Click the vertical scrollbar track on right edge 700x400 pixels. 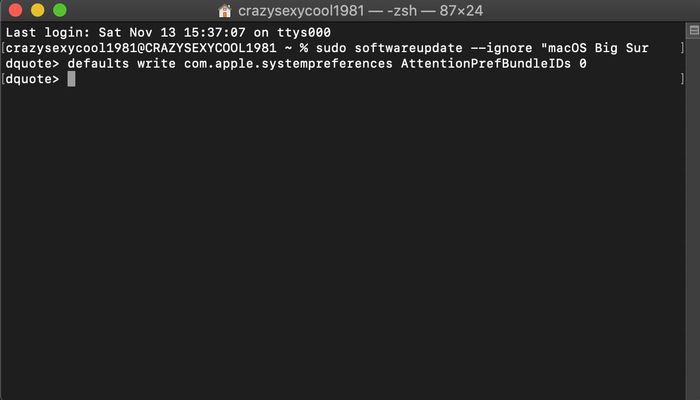coord(693,214)
